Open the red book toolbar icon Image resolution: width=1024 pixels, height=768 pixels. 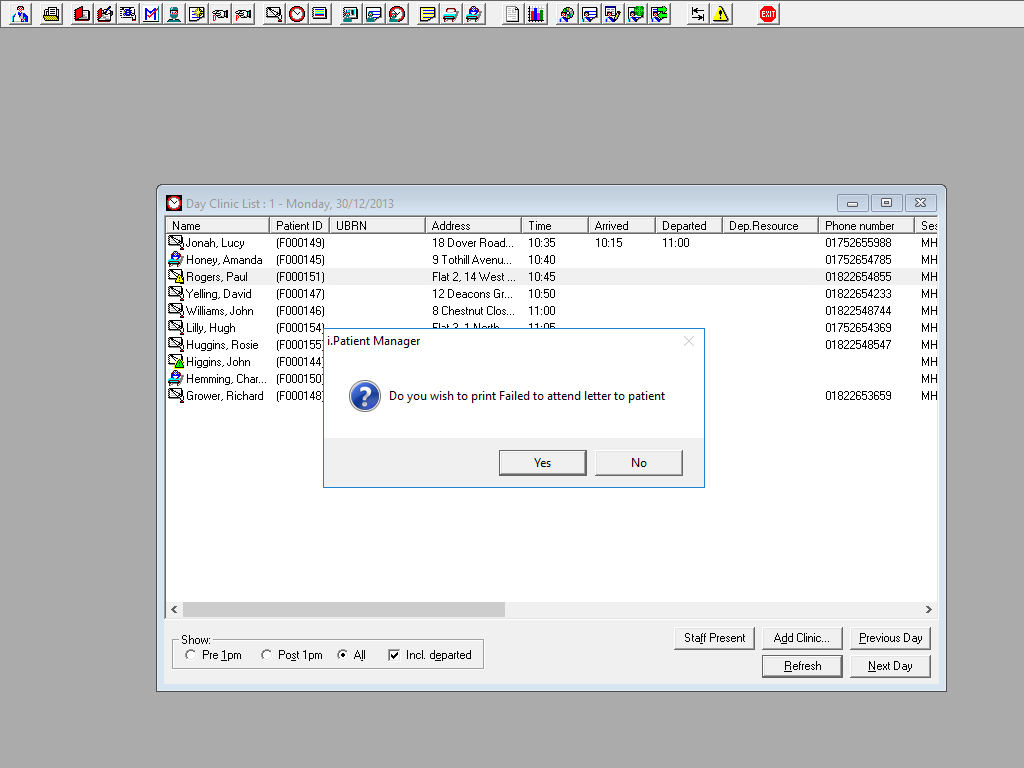[82, 14]
